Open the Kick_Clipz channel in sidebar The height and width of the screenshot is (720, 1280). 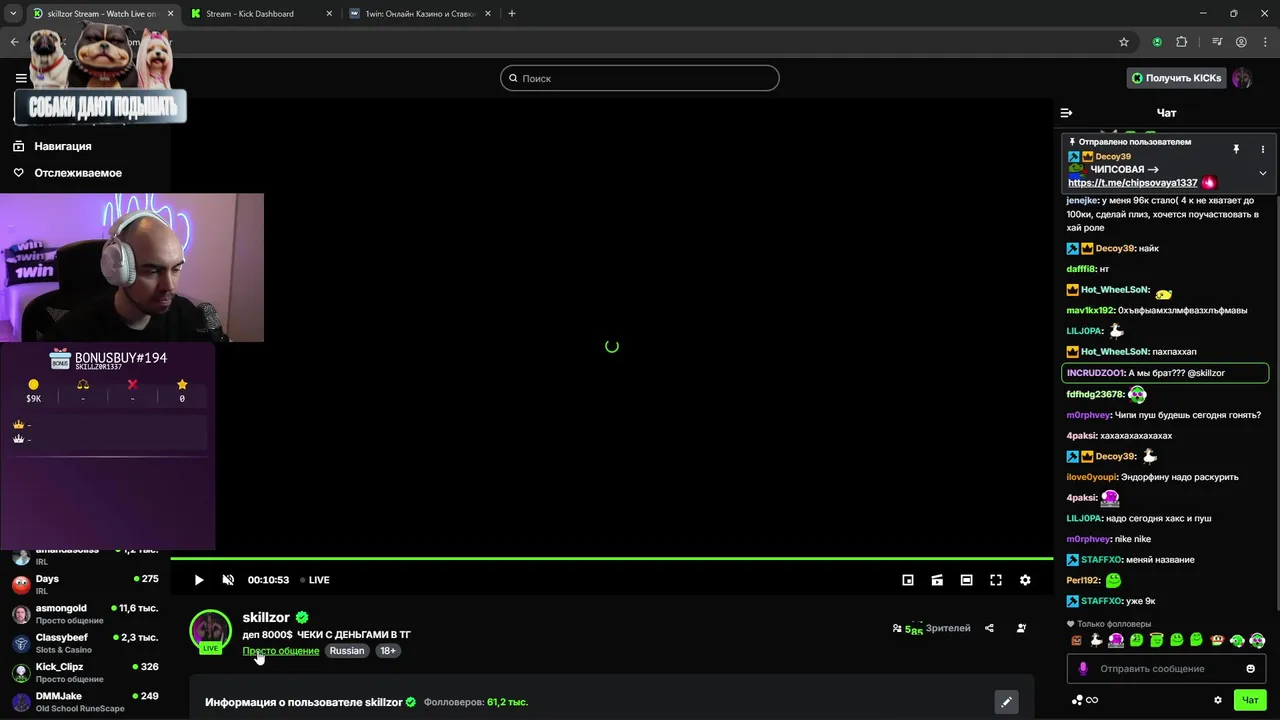tap(85, 672)
